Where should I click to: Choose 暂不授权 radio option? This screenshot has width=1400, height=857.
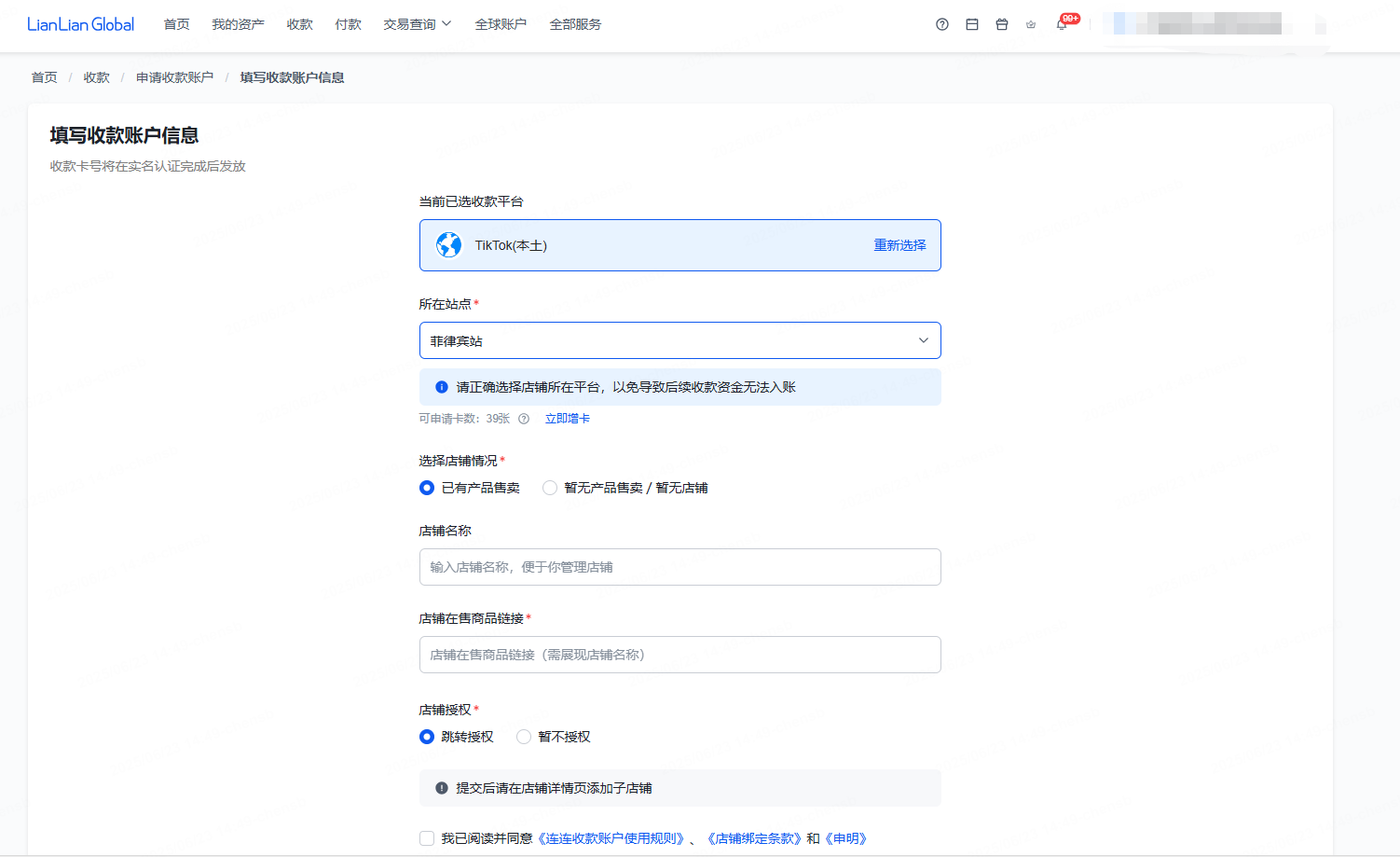(x=524, y=737)
